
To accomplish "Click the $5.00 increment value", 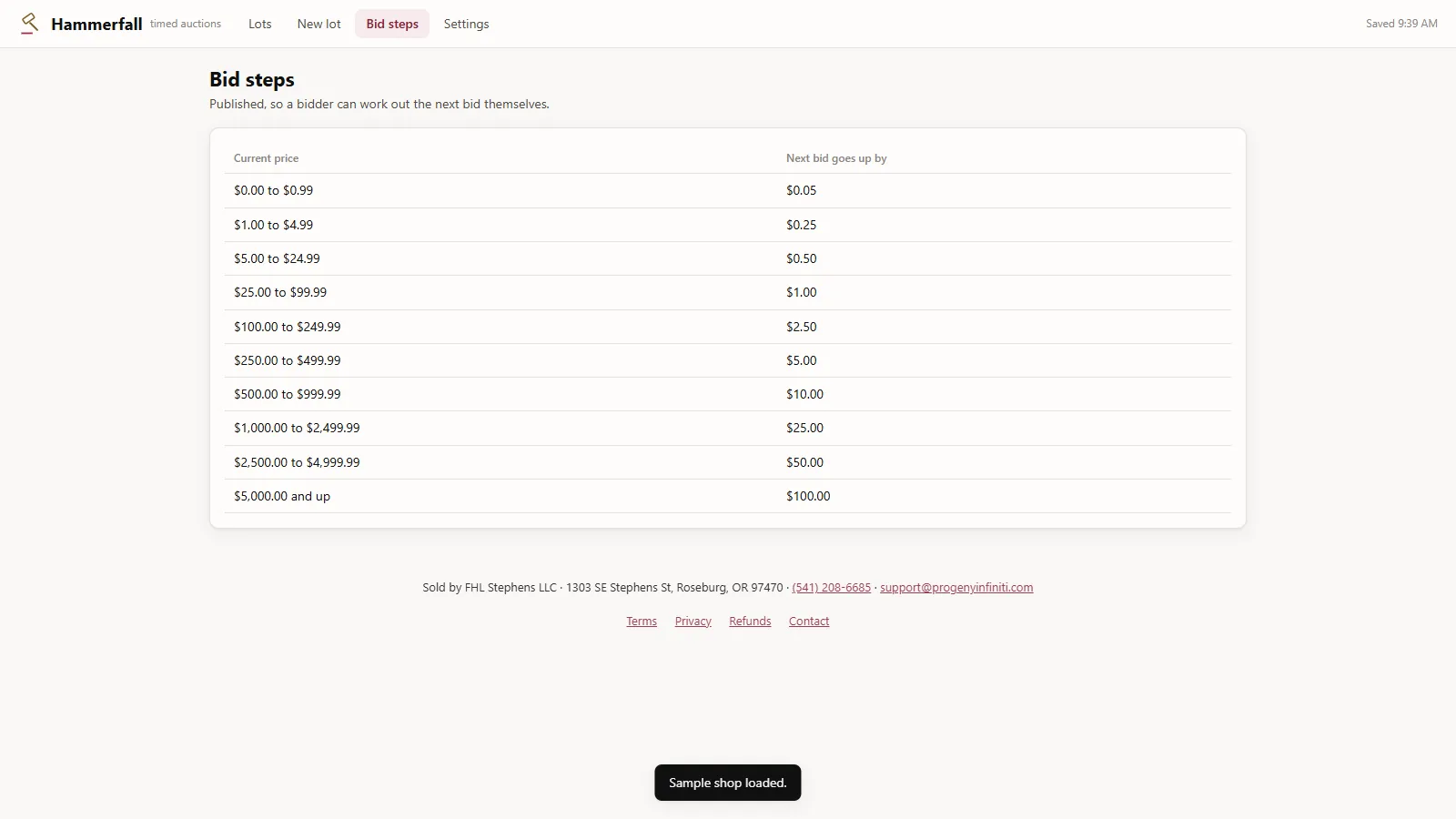I will tap(802, 360).
